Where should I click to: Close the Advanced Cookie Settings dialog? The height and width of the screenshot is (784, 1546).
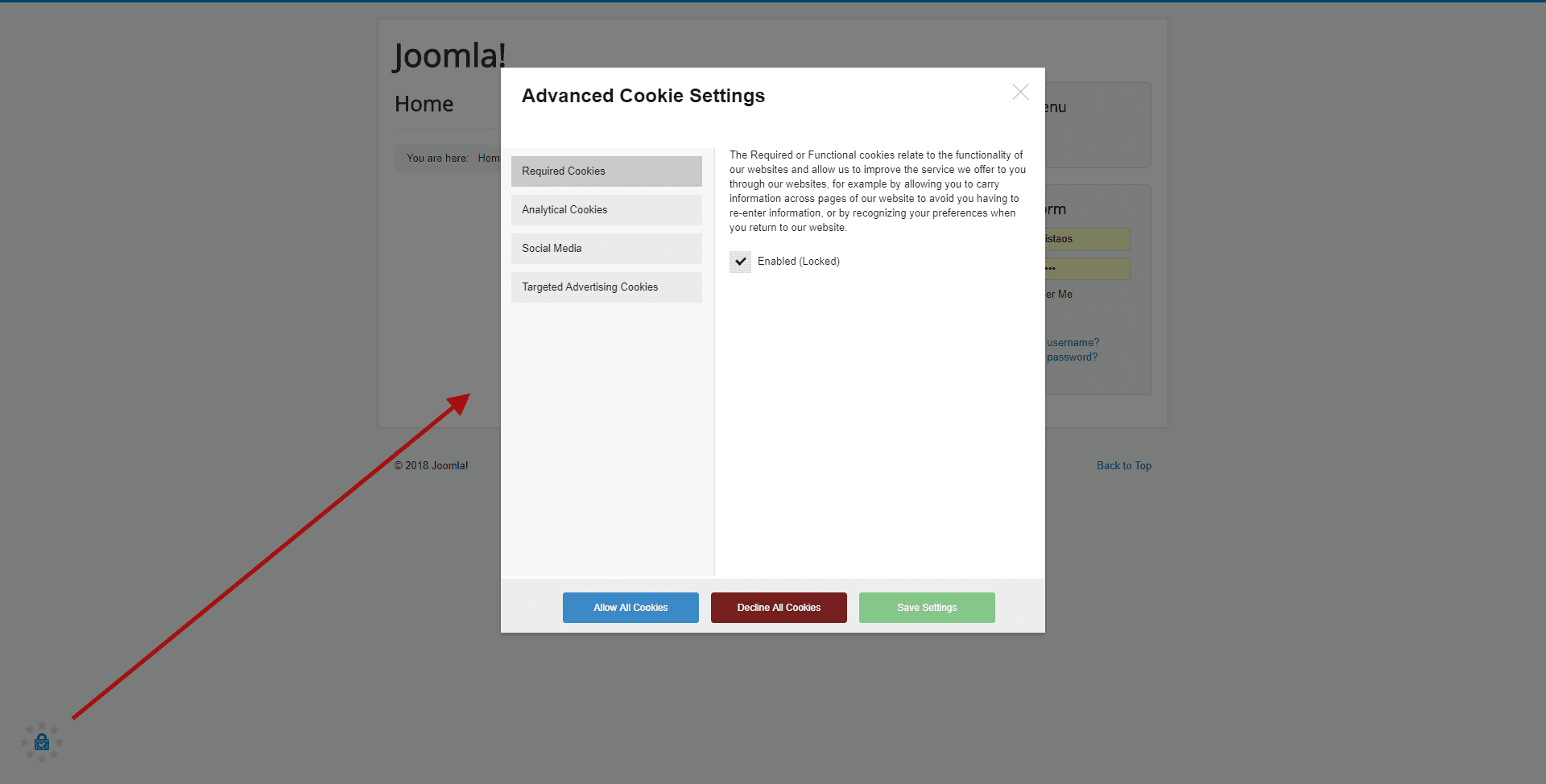pos(1020,93)
